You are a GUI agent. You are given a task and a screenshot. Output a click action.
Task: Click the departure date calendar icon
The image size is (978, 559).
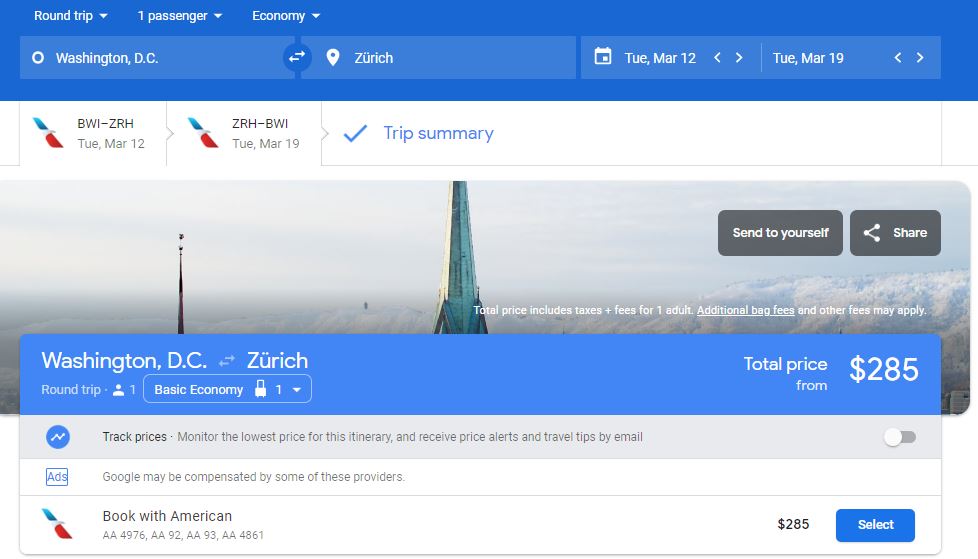pos(603,57)
